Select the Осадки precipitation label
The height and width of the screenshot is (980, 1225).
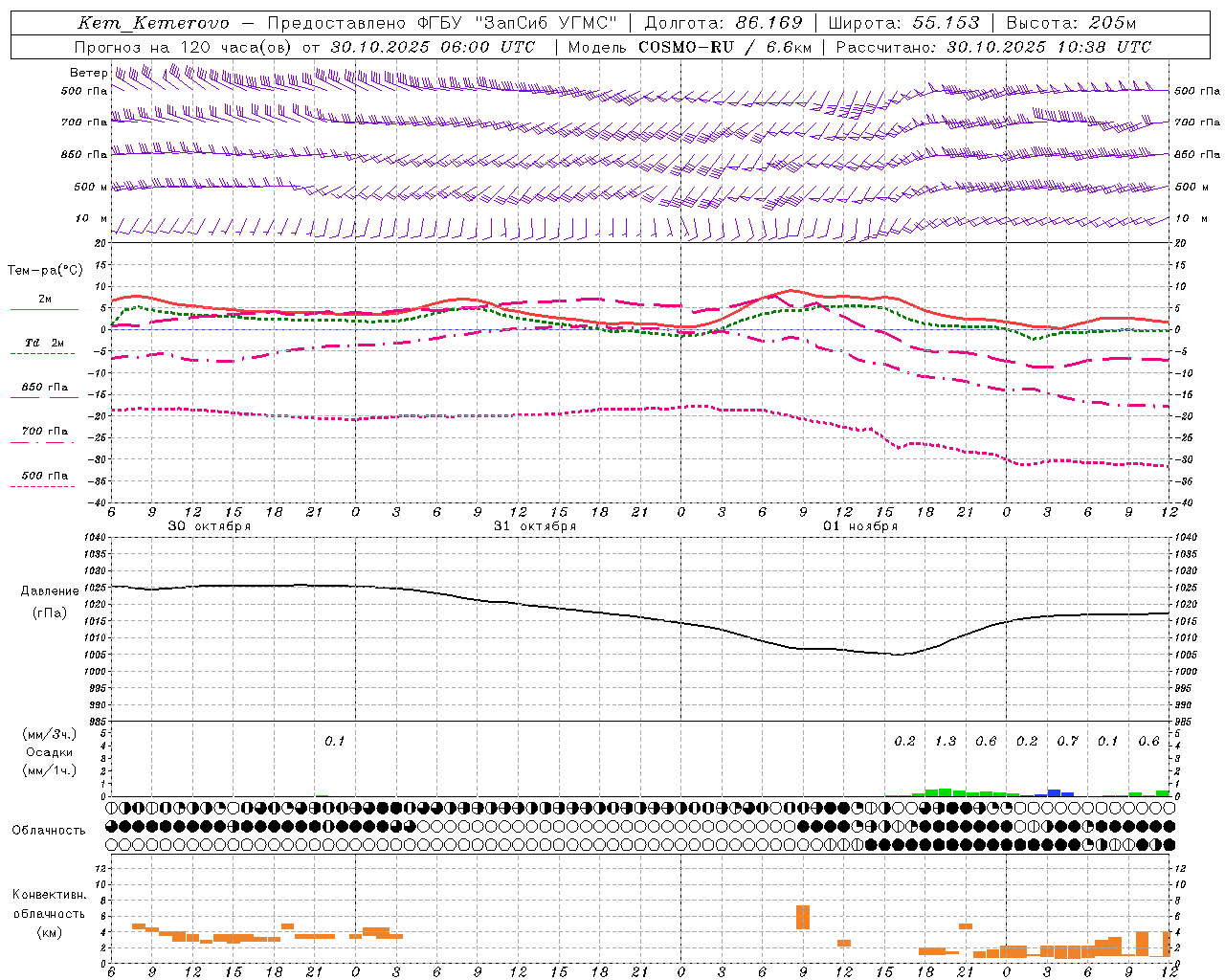[50, 752]
